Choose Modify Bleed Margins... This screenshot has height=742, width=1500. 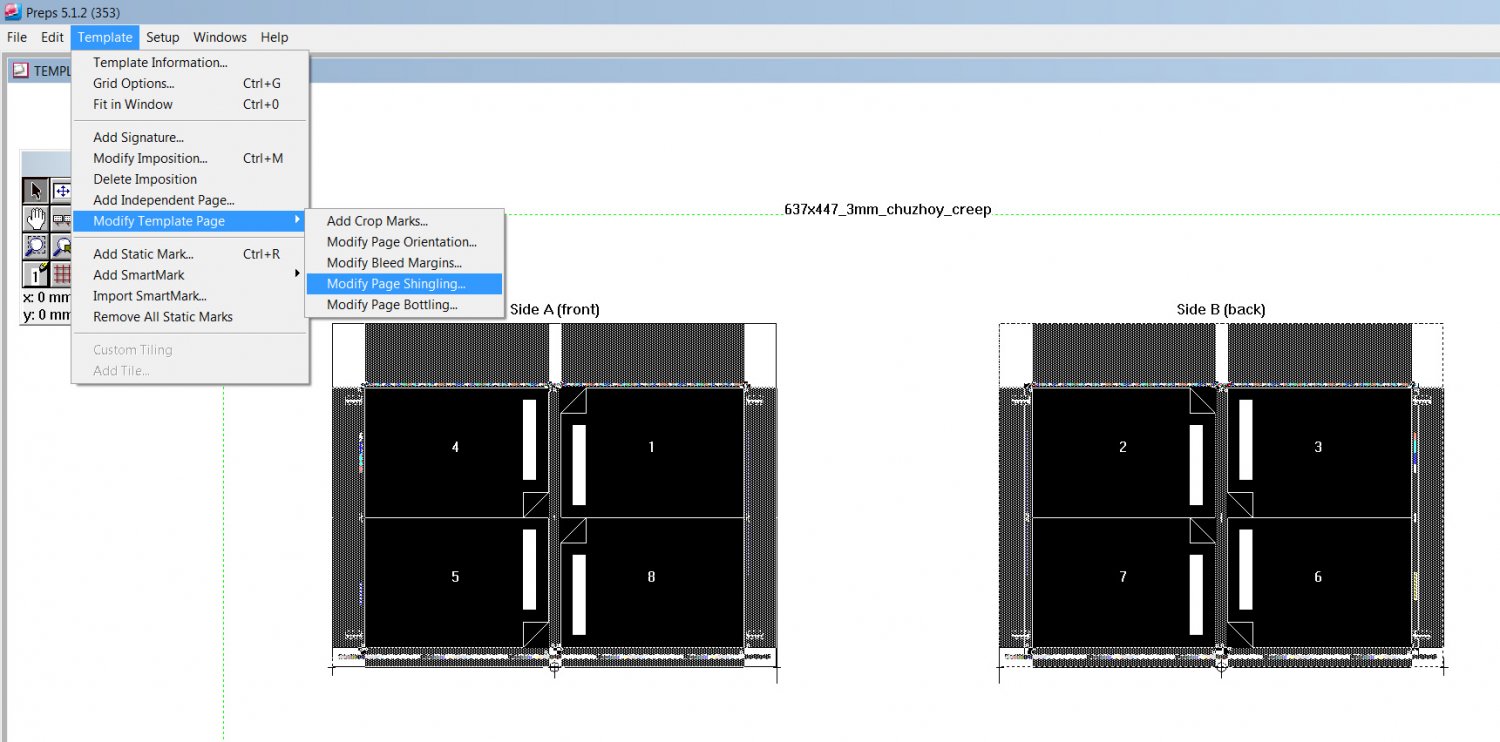pos(404,263)
